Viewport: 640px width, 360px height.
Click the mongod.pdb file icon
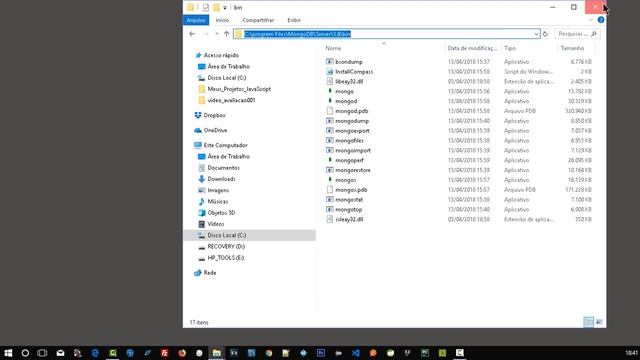tap(329, 111)
